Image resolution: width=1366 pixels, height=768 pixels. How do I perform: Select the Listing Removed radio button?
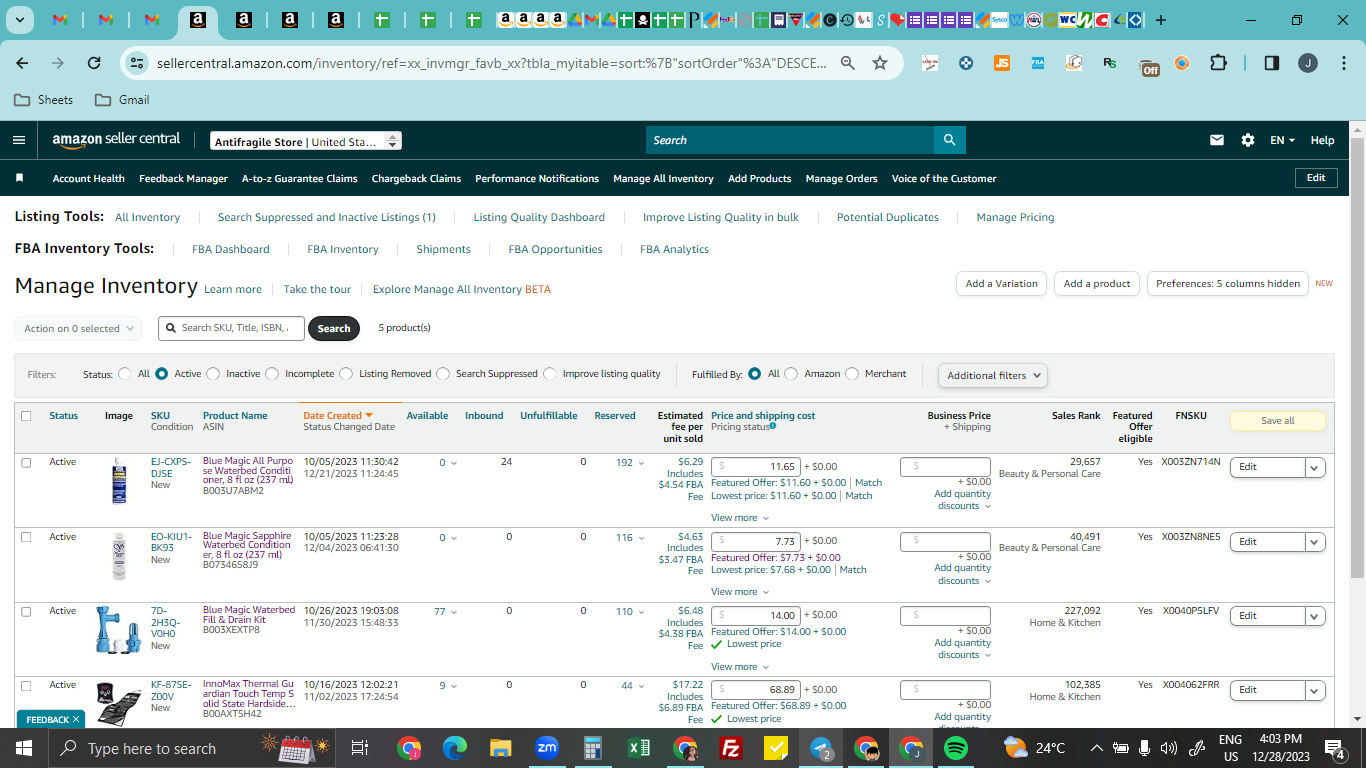coord(346,374)
